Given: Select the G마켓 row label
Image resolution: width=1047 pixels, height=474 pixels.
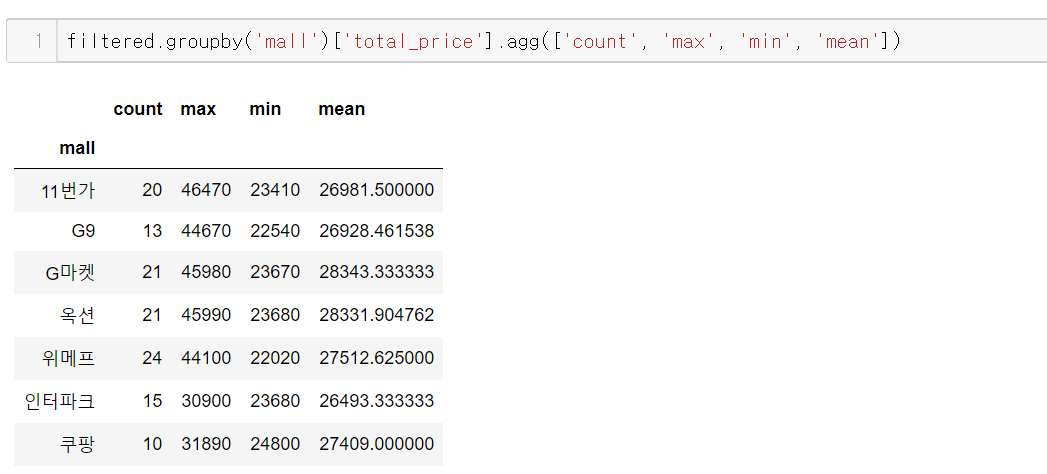Looking at the screenshot, I should click(70, 272).
